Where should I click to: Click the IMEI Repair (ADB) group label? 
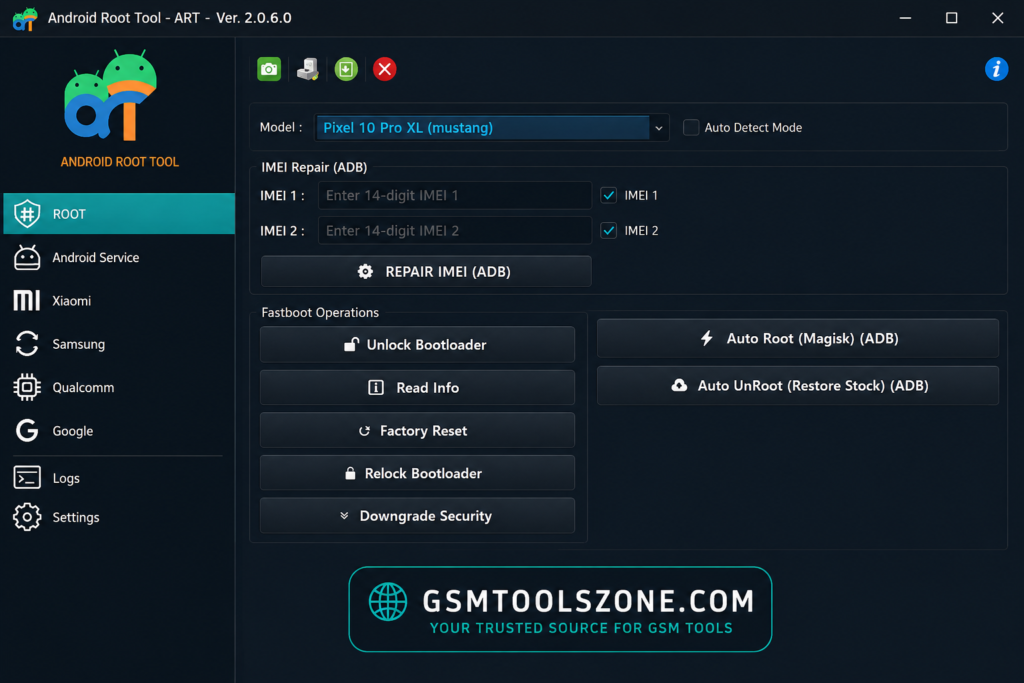[314, 167]
